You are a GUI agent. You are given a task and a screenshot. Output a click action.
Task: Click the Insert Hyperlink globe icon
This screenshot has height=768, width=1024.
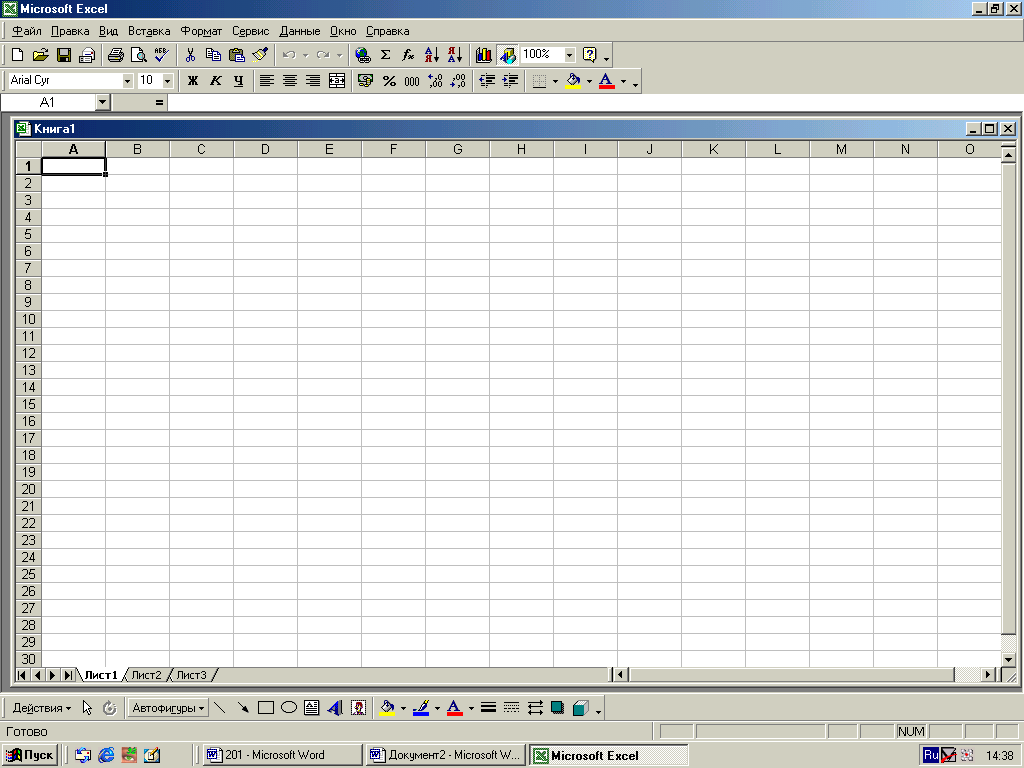click(362, 55)
